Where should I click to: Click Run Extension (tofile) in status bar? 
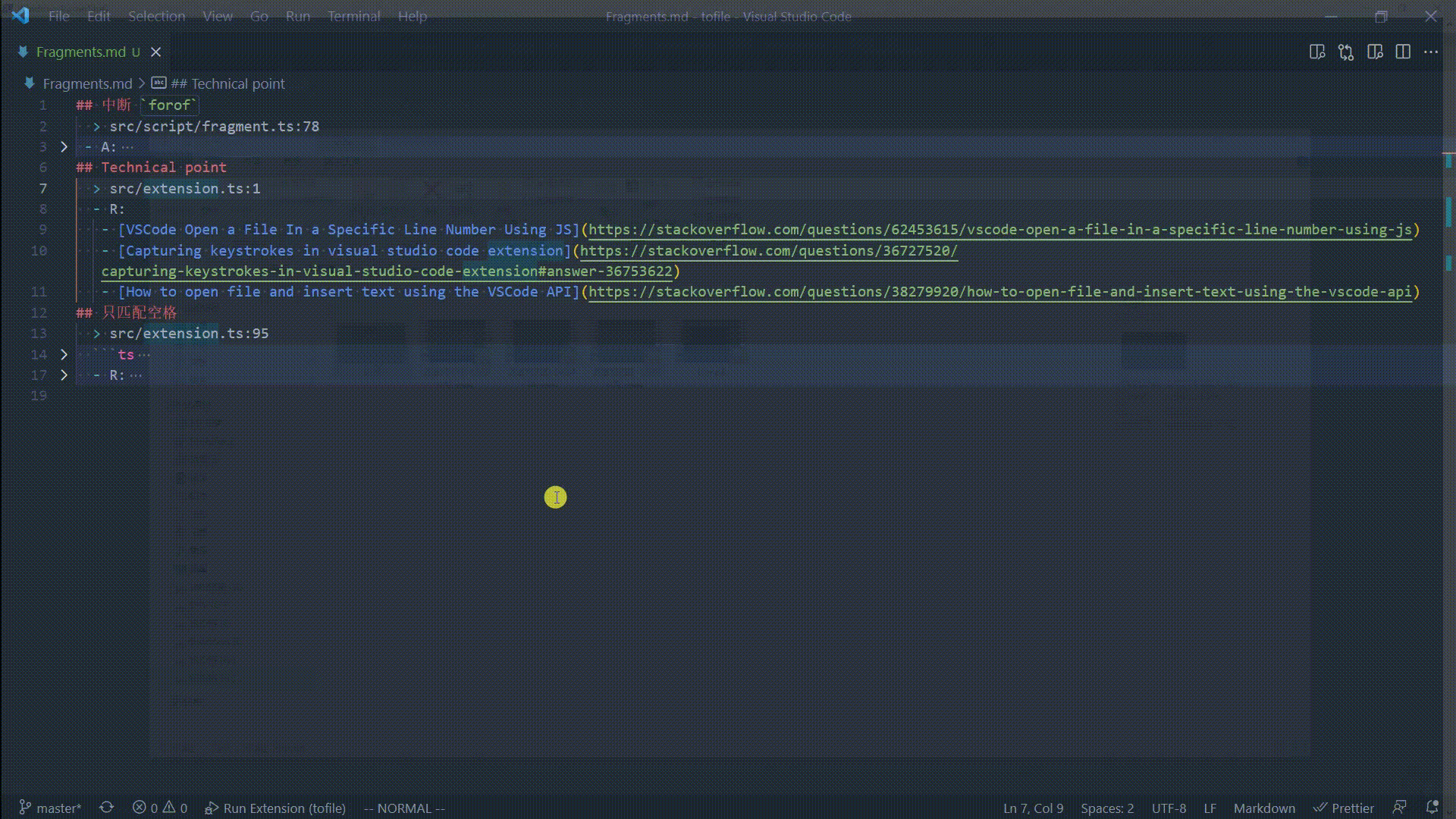click(275, 808)
